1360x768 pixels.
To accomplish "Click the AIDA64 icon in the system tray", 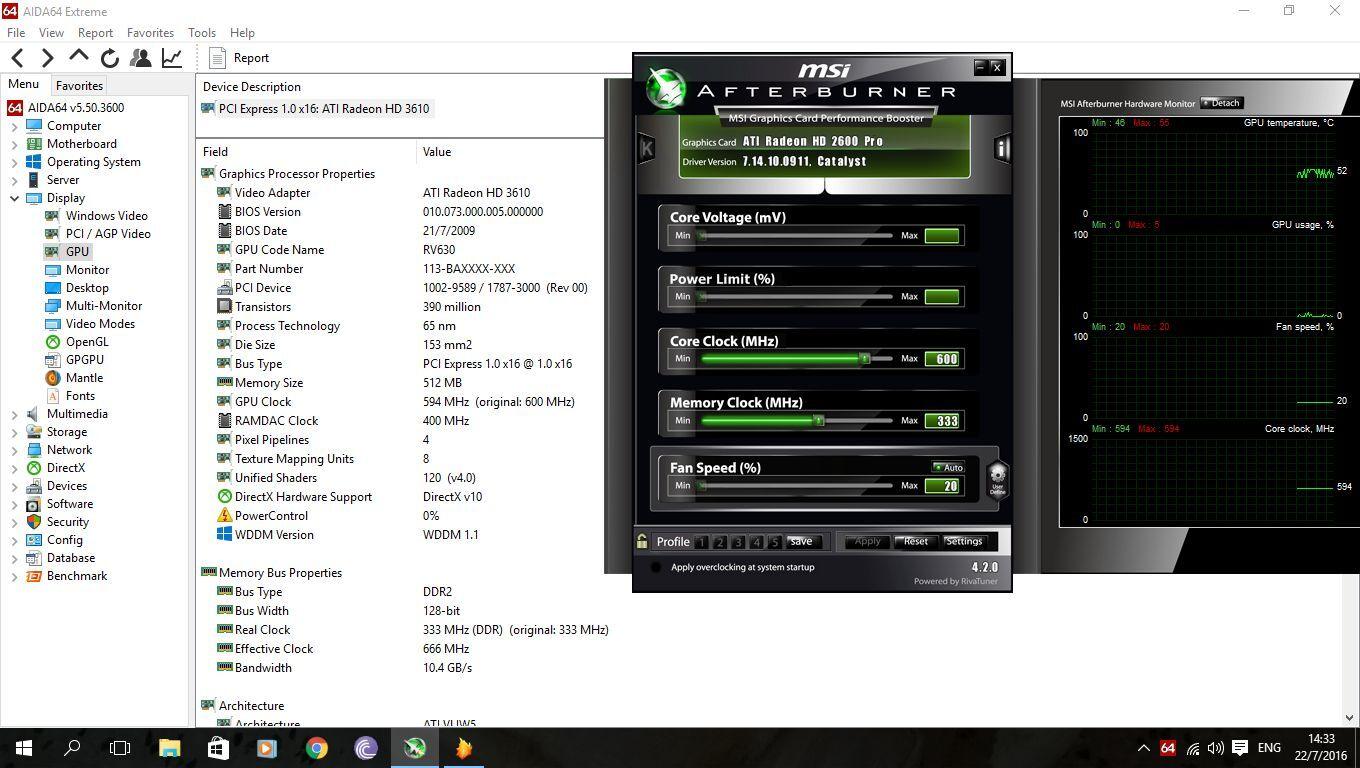I will (1168, 747).
